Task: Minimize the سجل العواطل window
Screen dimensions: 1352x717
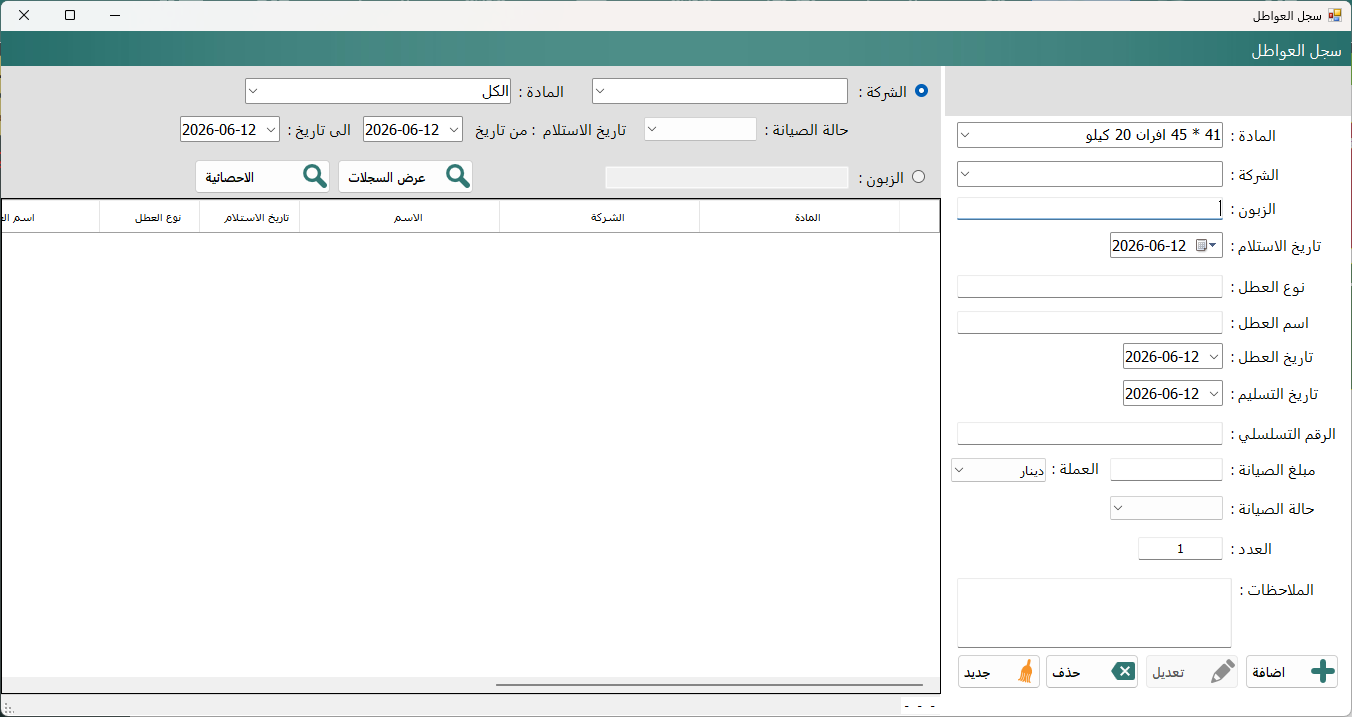Action: pos(116,16)
